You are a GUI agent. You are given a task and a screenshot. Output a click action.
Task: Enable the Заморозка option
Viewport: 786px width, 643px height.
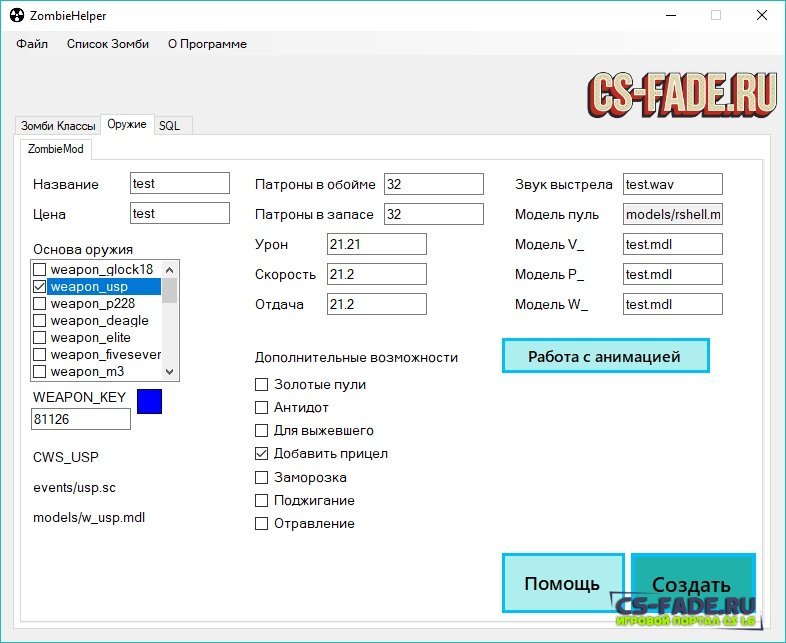[x=262, y=477]
